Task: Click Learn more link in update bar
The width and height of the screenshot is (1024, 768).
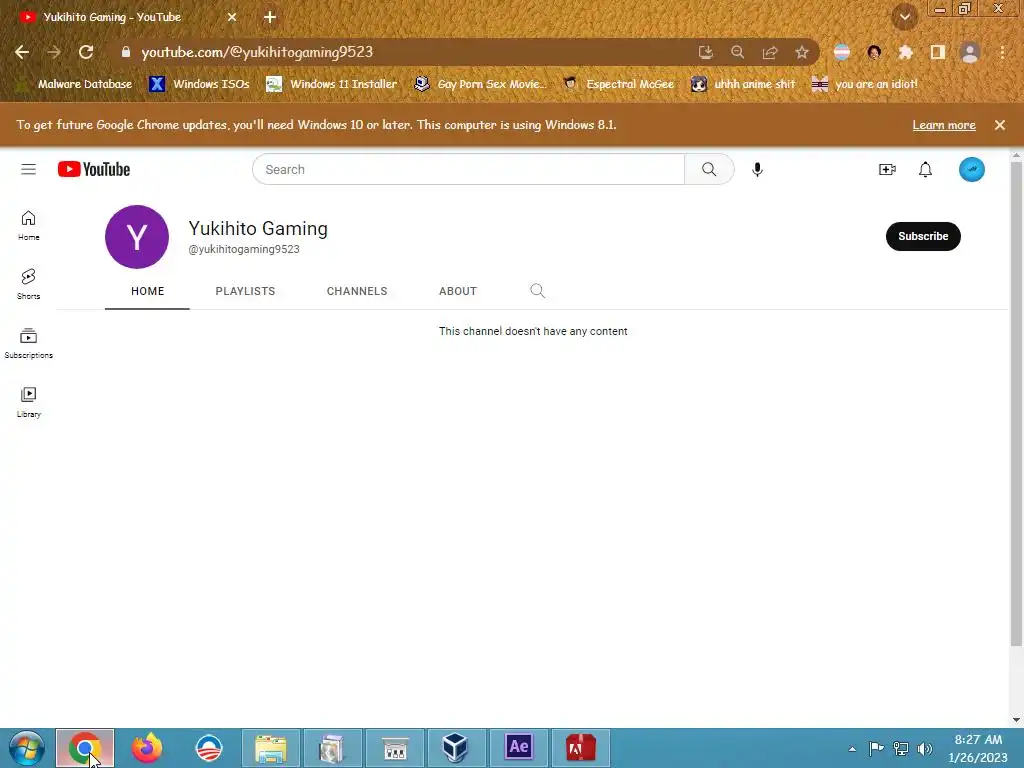Action: click(x=943, y=125)
